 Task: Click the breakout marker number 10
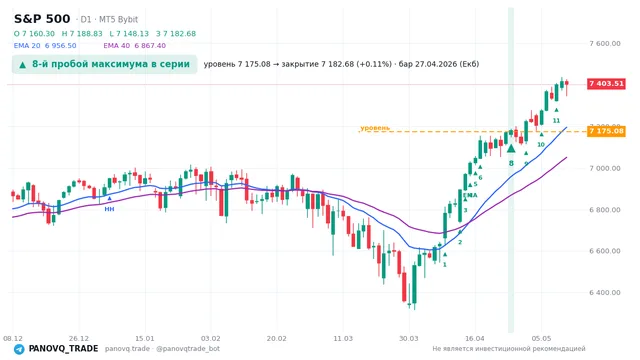tap(541, 144)
